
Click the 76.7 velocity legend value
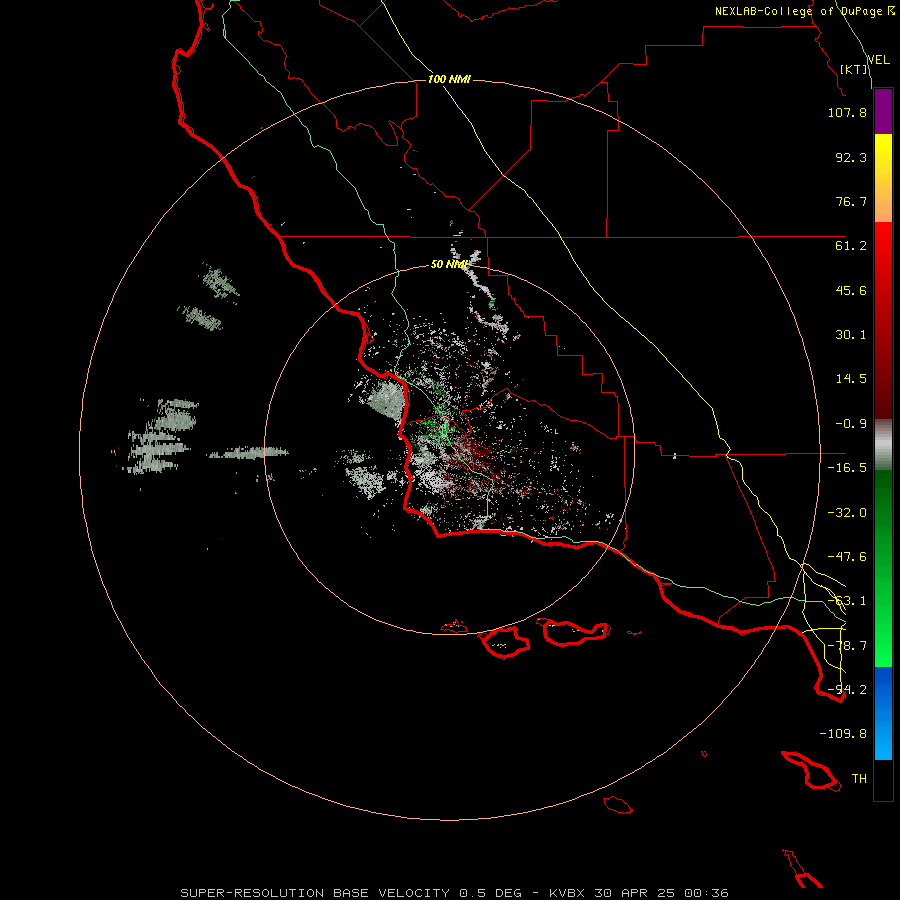pos(851,201)
